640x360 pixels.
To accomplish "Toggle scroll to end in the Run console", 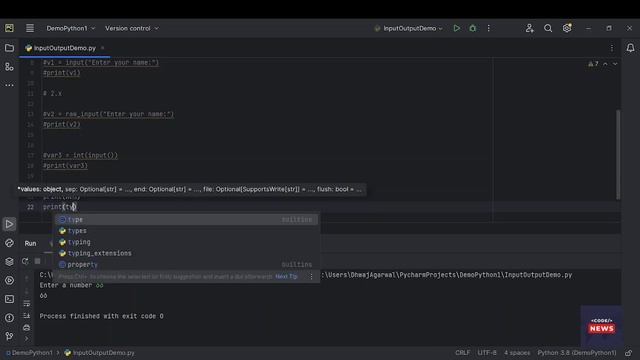I will pos(27,316).
